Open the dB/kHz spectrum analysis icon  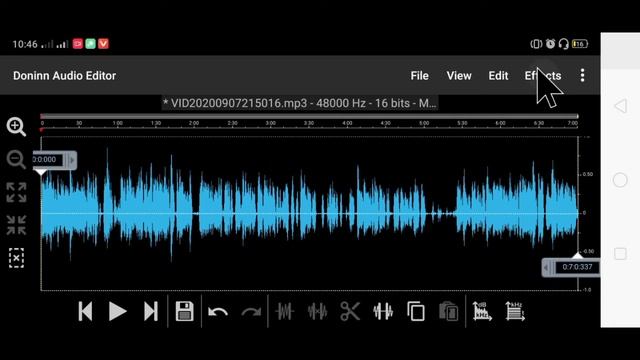click(482, 311)
